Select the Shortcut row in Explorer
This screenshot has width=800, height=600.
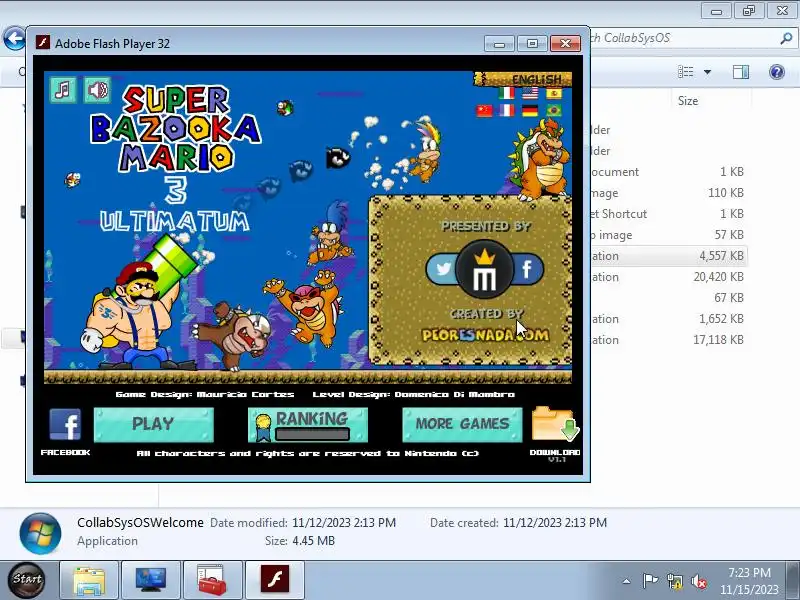click(668, 214)
